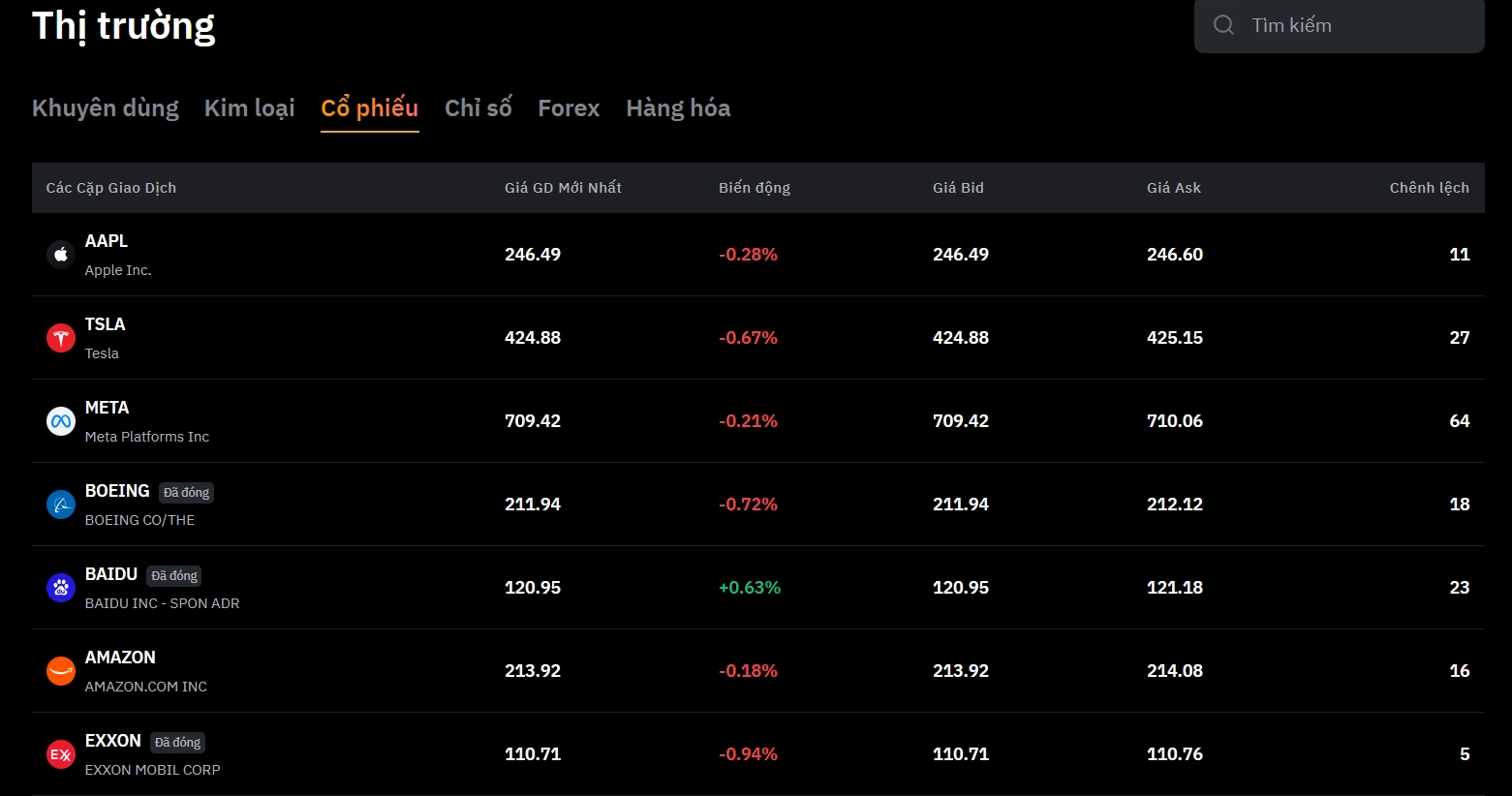This screenshot has width=1512, height=796.
Task: Sort by the Biến động column header
Action: 755,188
